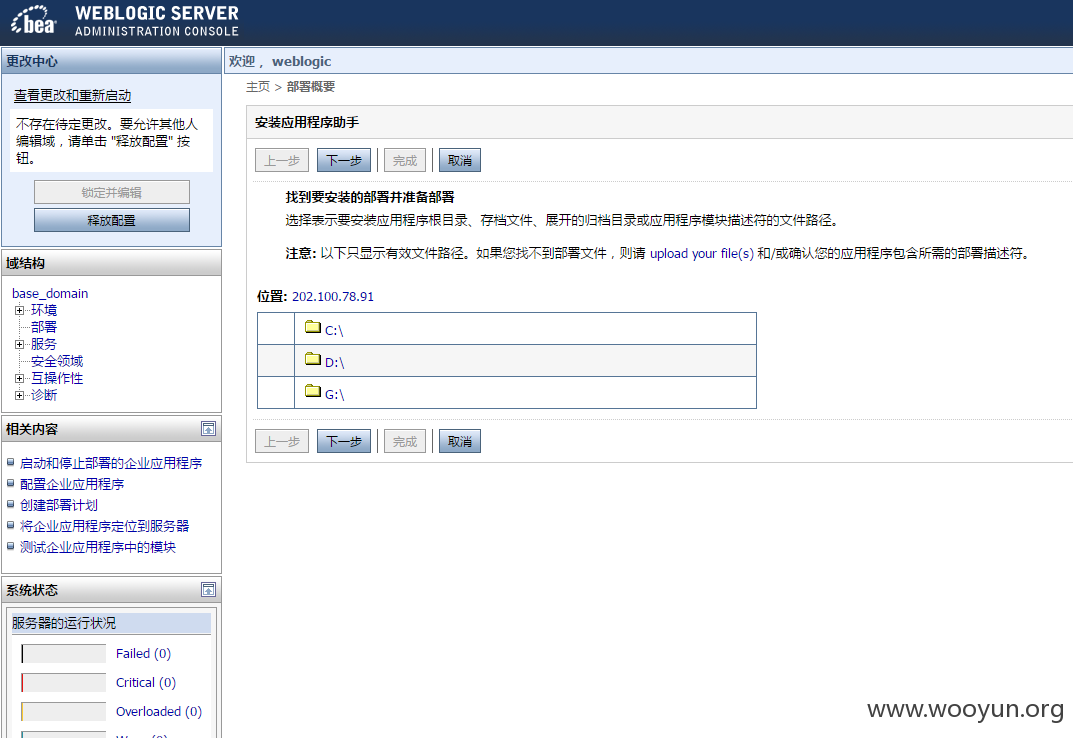The height and width of the screenshot is (738, 1073).
Task: Select 互操作性 in the domain tree
Action: pos(57,378)
